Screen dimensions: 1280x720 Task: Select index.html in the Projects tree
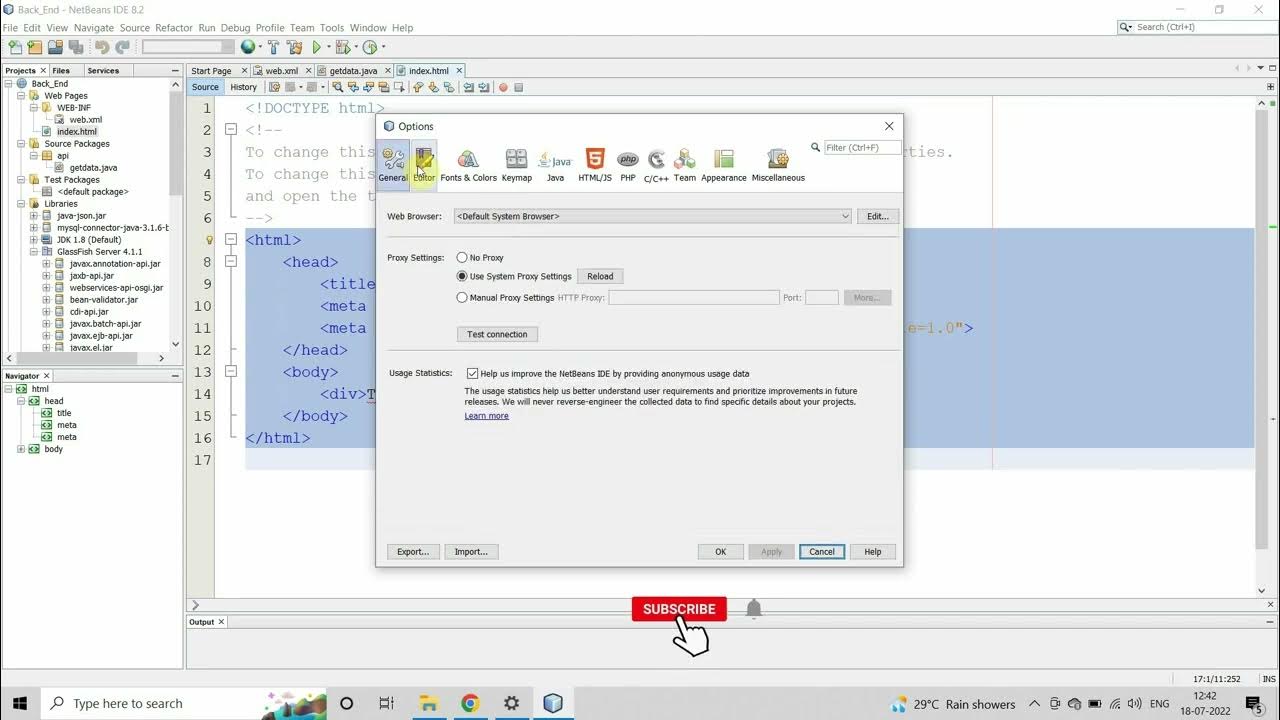[77, 132]
